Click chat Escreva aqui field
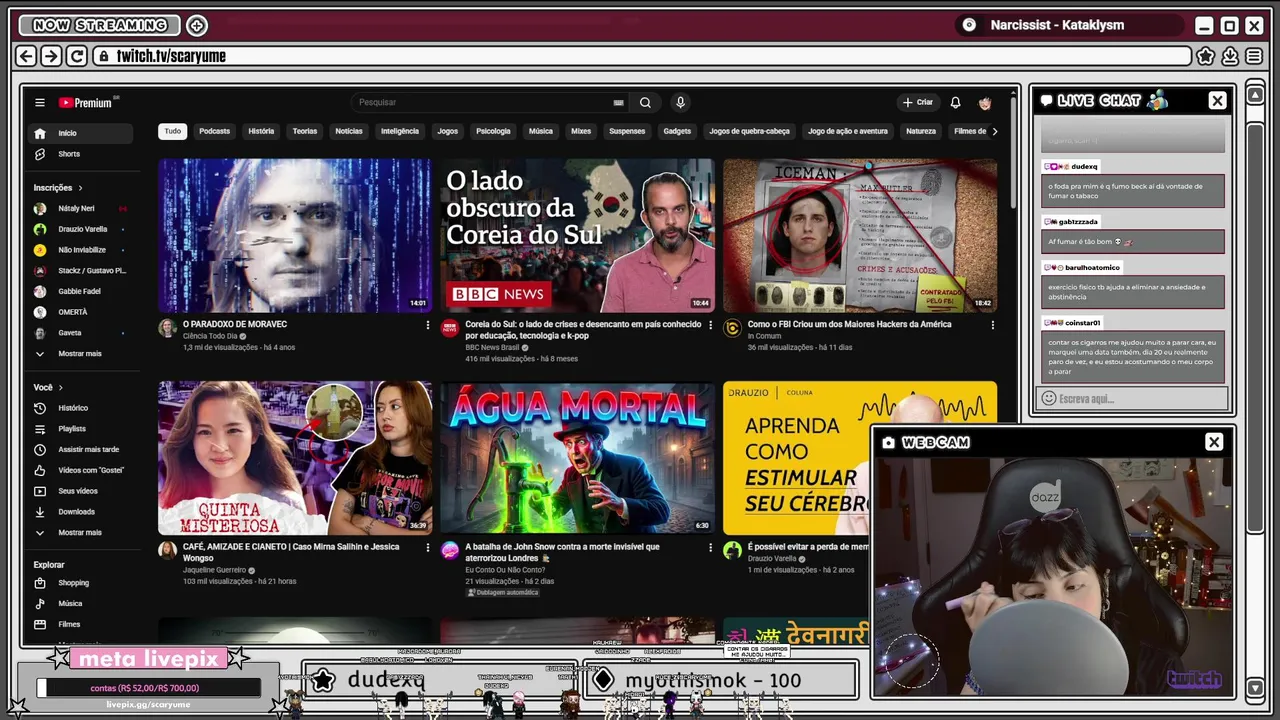 click(x=1133, y=398)
